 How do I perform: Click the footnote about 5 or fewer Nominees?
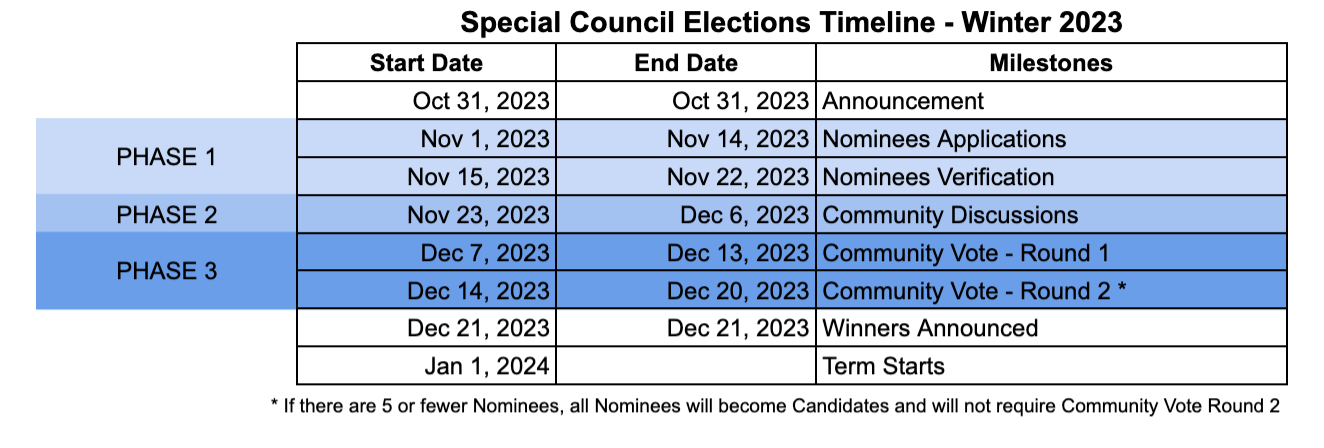(x=775, y=406)
